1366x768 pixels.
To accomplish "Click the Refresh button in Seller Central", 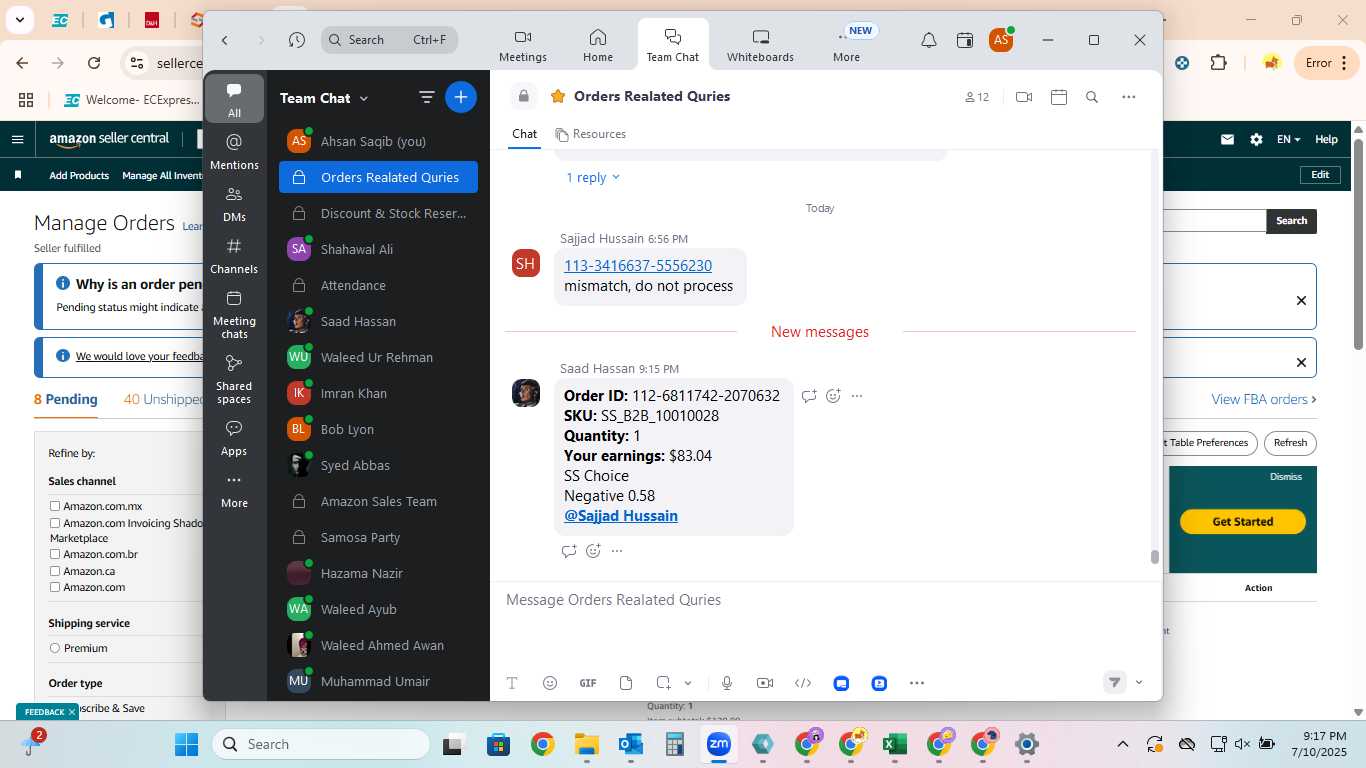I will click(1290, 443).
